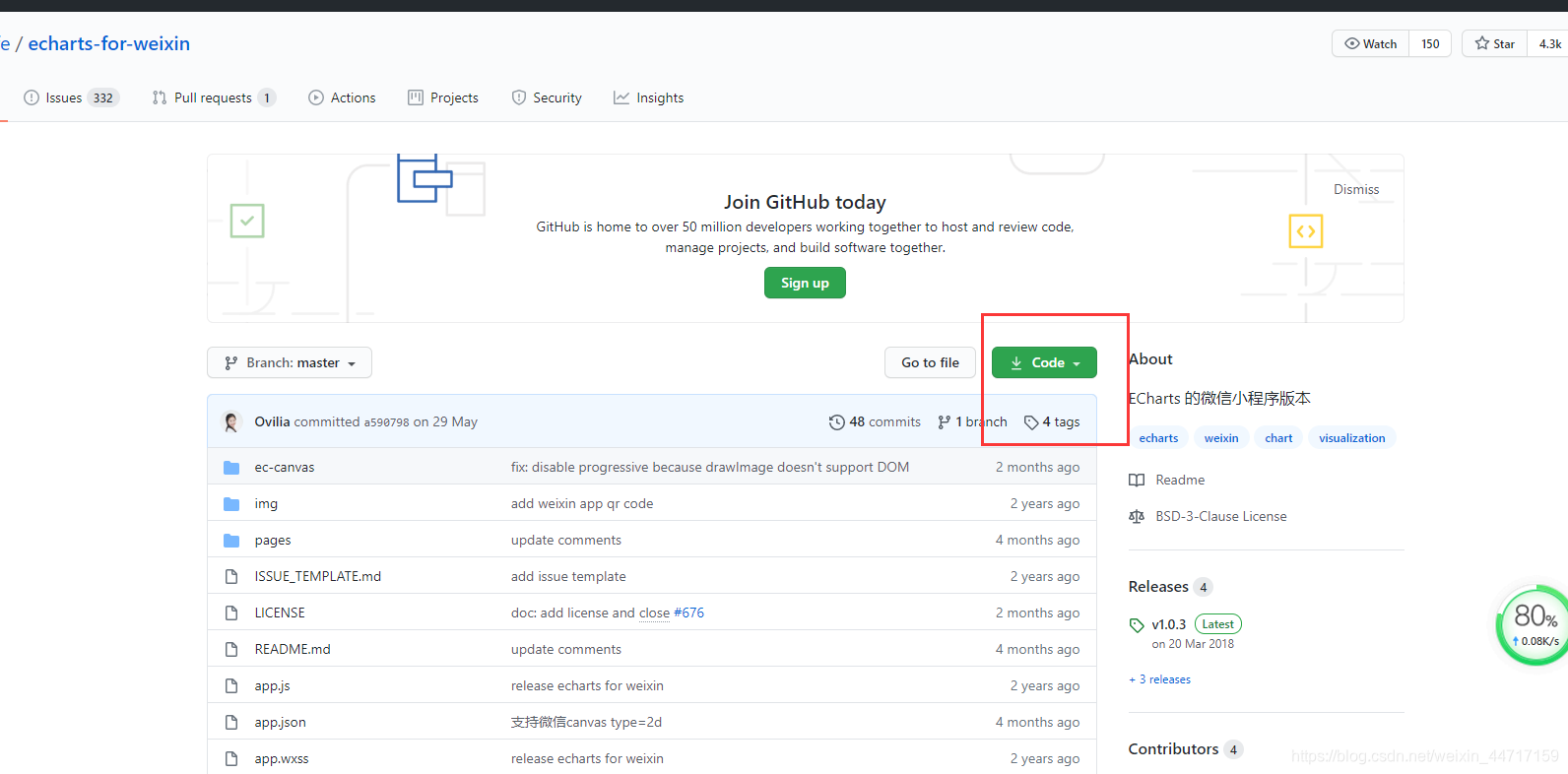Show the + 3 releases link

1160,679
